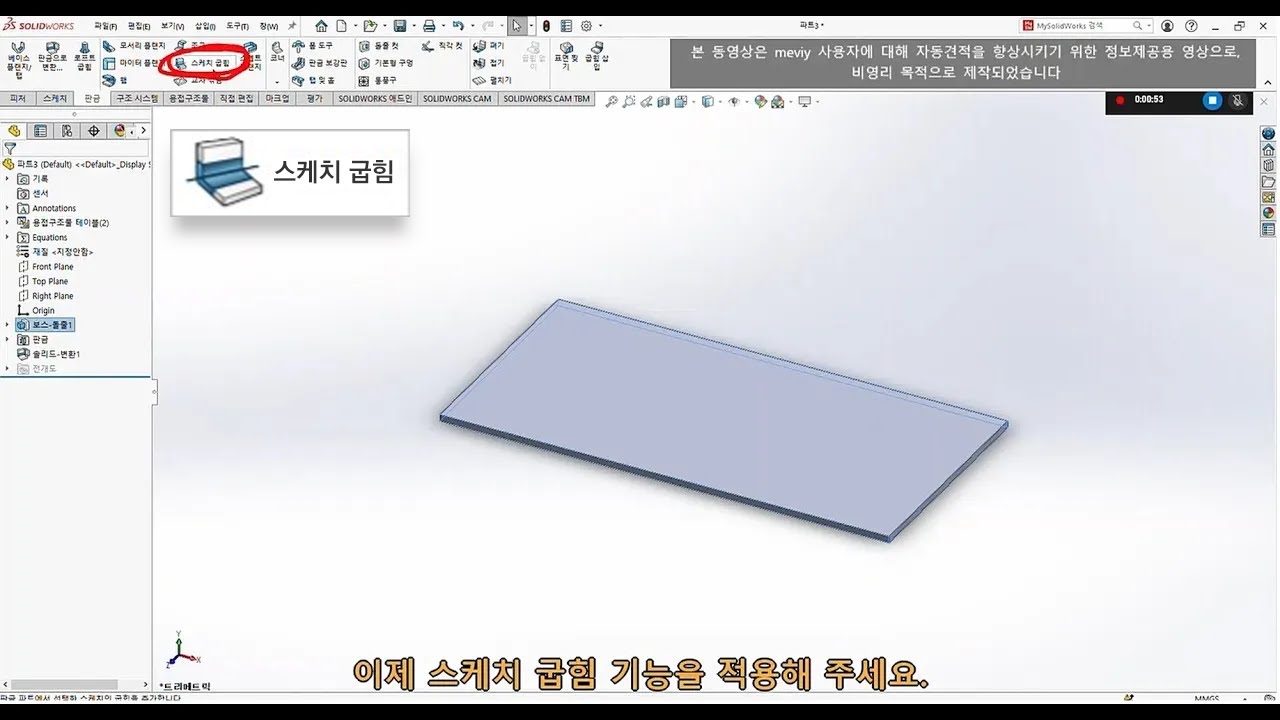
Task: Switch to the SOLIDWORKS CAM tab
Action: (x=457, y=99)
